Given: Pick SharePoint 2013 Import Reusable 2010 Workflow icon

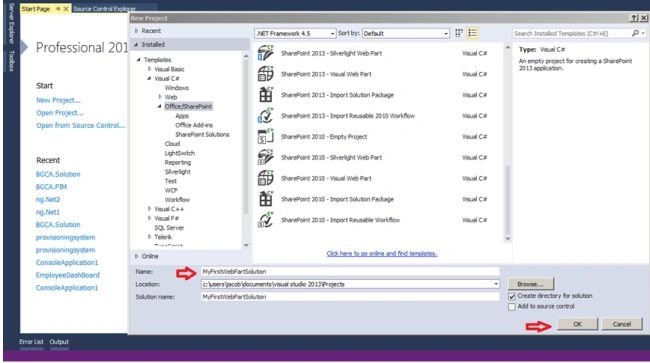Looking at the screenshot, I should 266,116.
